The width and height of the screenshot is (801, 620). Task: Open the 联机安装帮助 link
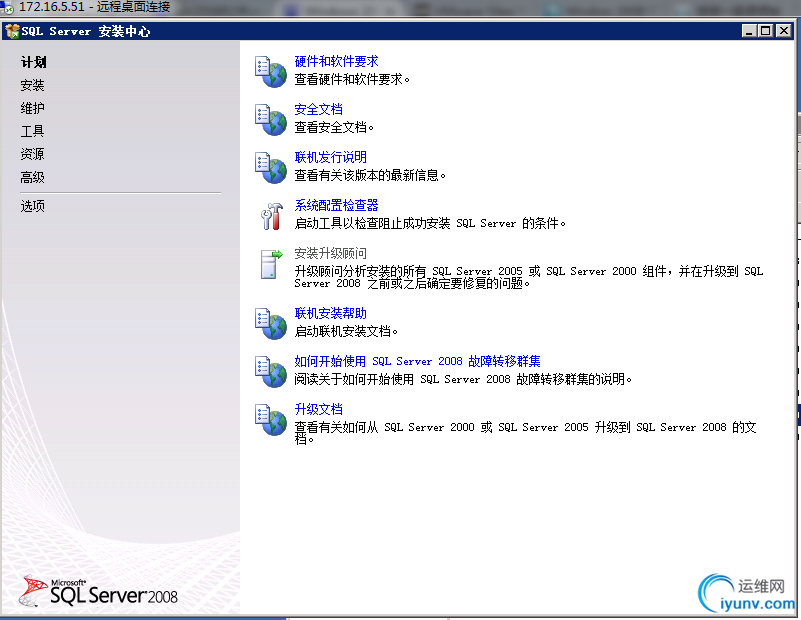331,313
